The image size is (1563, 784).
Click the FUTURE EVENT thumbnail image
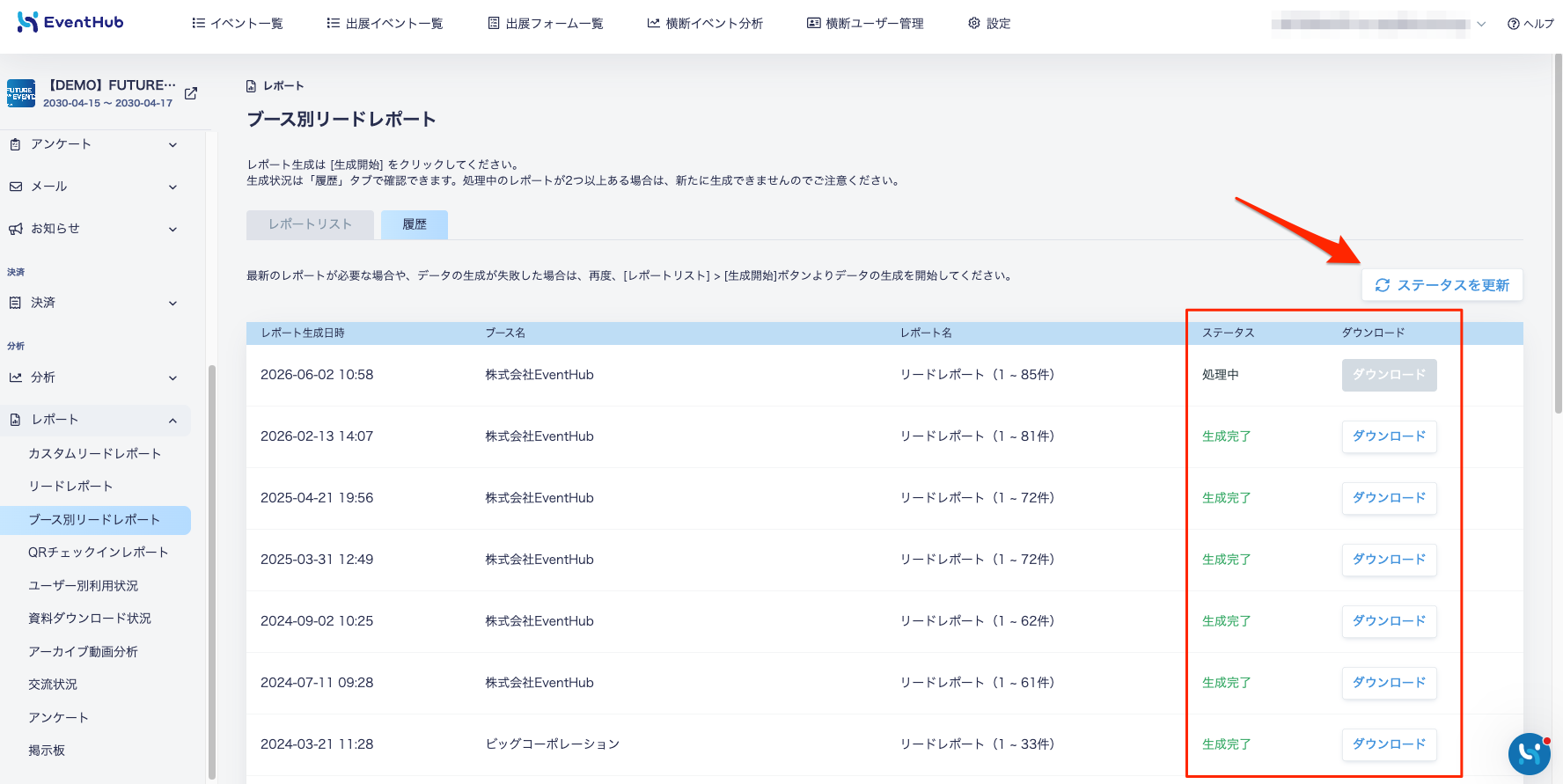point(21,93)
